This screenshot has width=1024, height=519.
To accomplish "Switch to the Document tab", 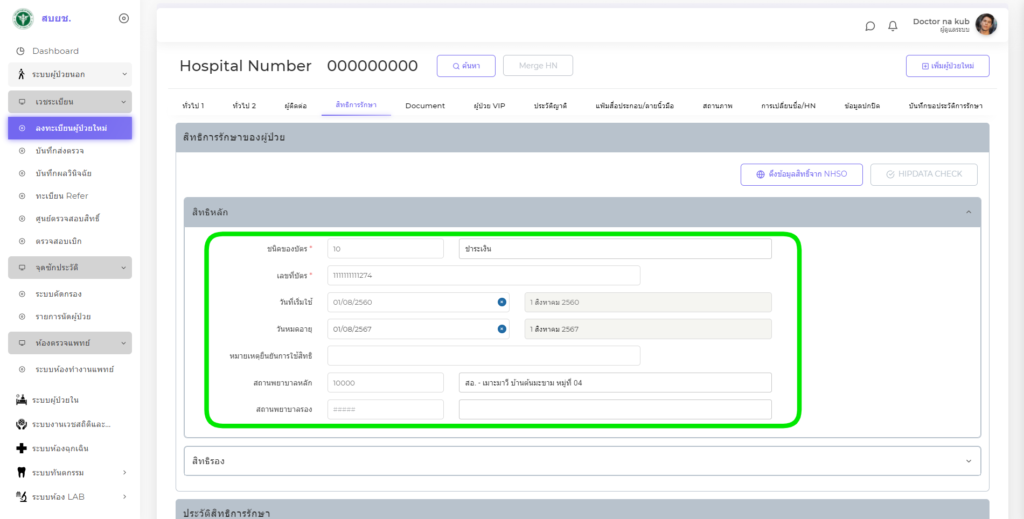I will [425, 105].
